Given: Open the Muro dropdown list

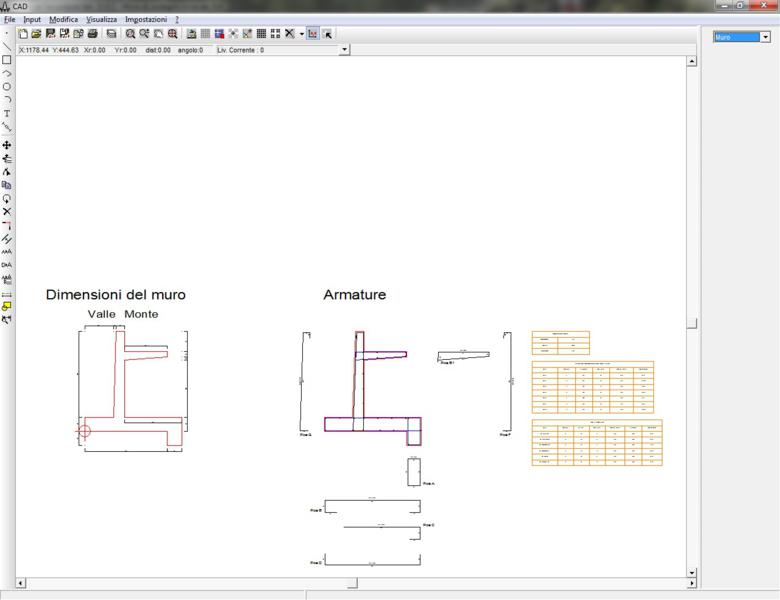Looking at the screenshot, I should pyautogui.click(x=765, y=37).
